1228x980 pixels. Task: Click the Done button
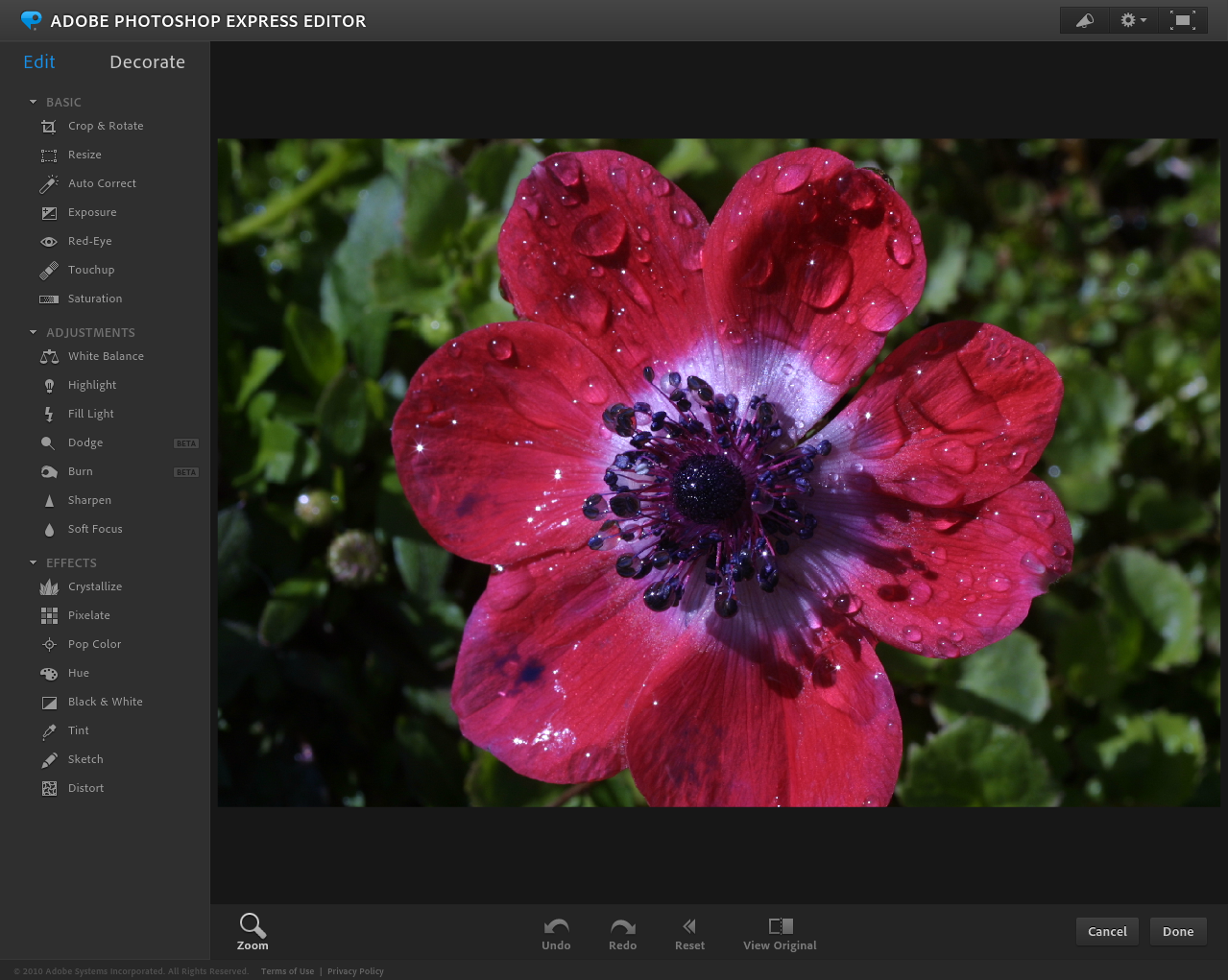coord(1178,931)
